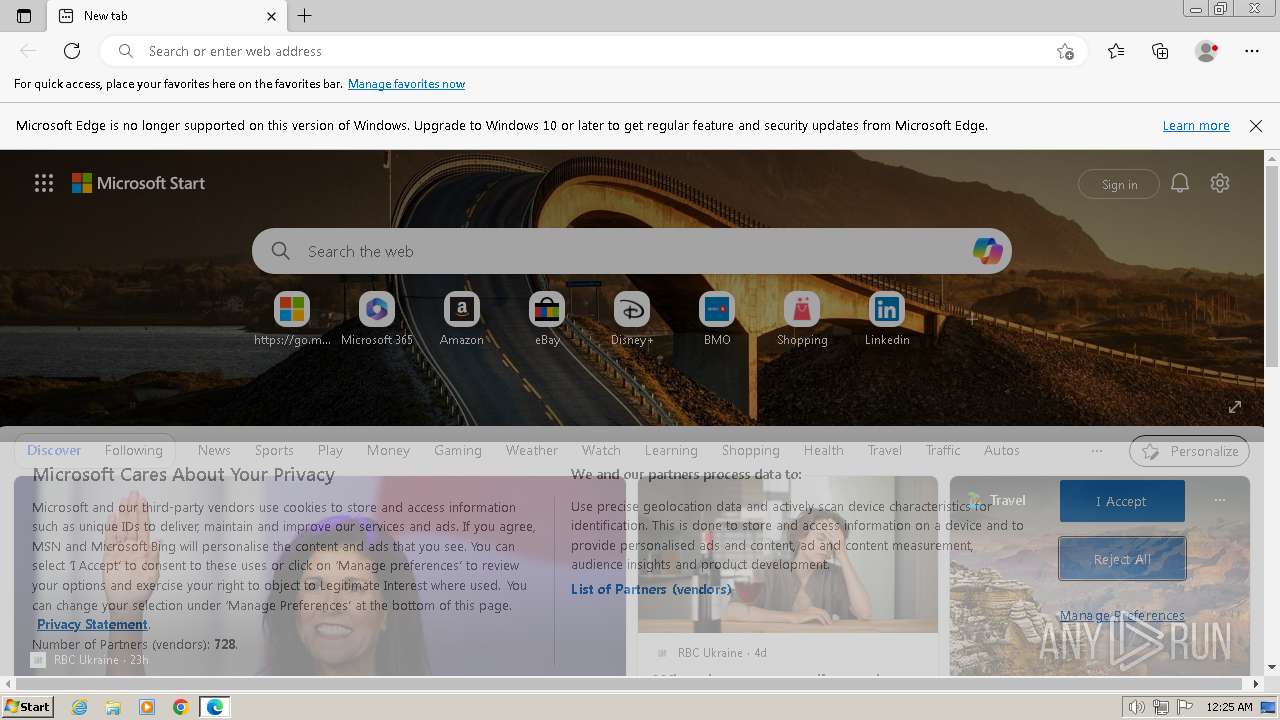Open the Collections panel
Screen dimensions: 1280x720
tap(1160, 51)
